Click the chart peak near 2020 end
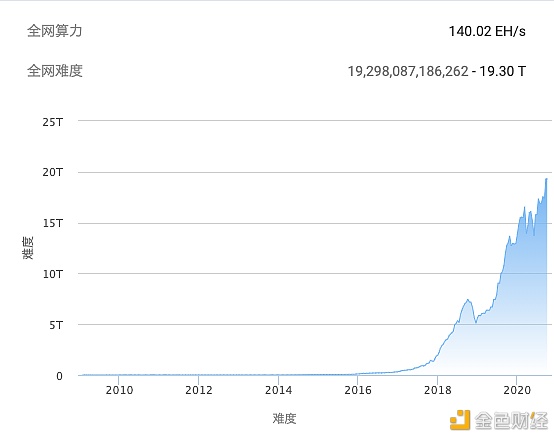Viewport: 554px width, 436px height. pyautogui.click(x=546, y=179)
